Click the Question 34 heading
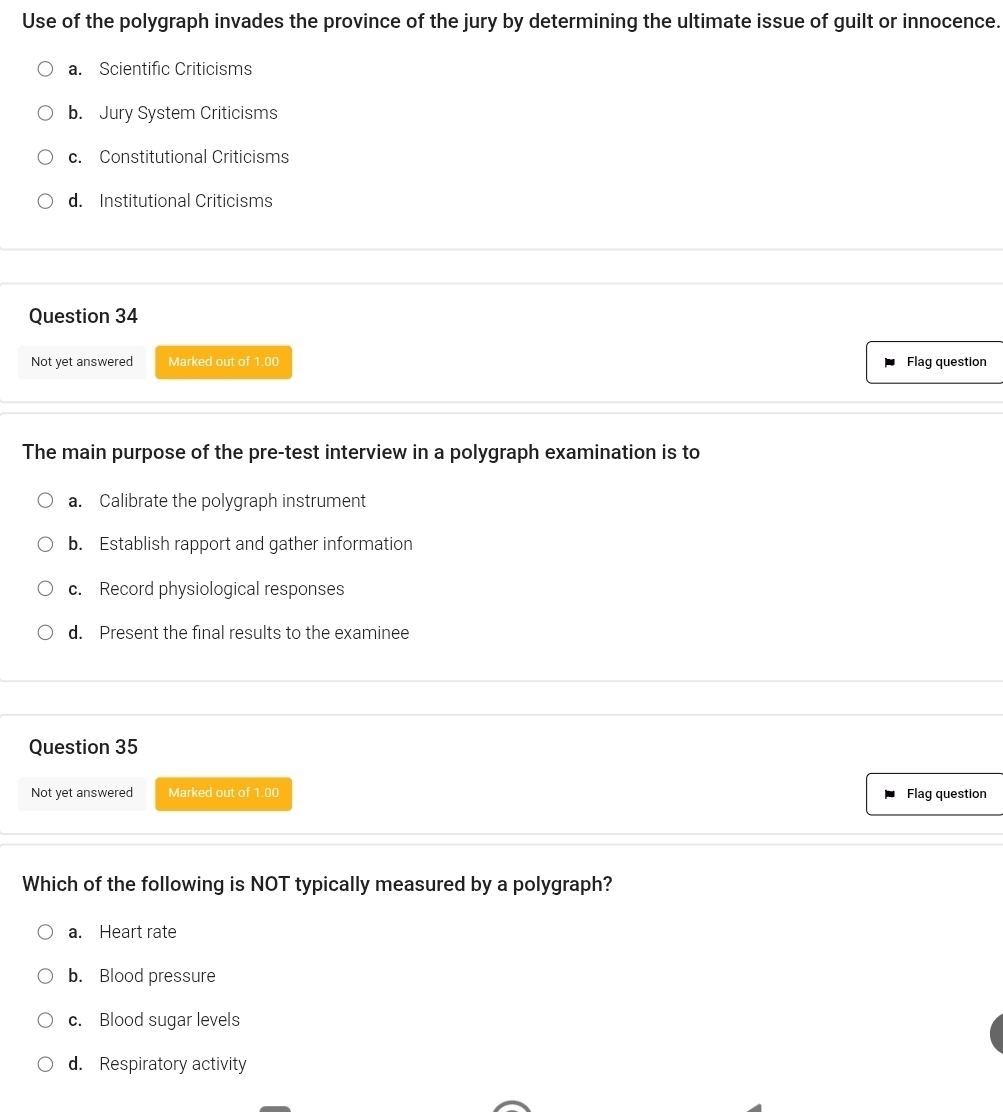The width and height of the screenshot is (1003, 1112). click(x=83, y=316)
